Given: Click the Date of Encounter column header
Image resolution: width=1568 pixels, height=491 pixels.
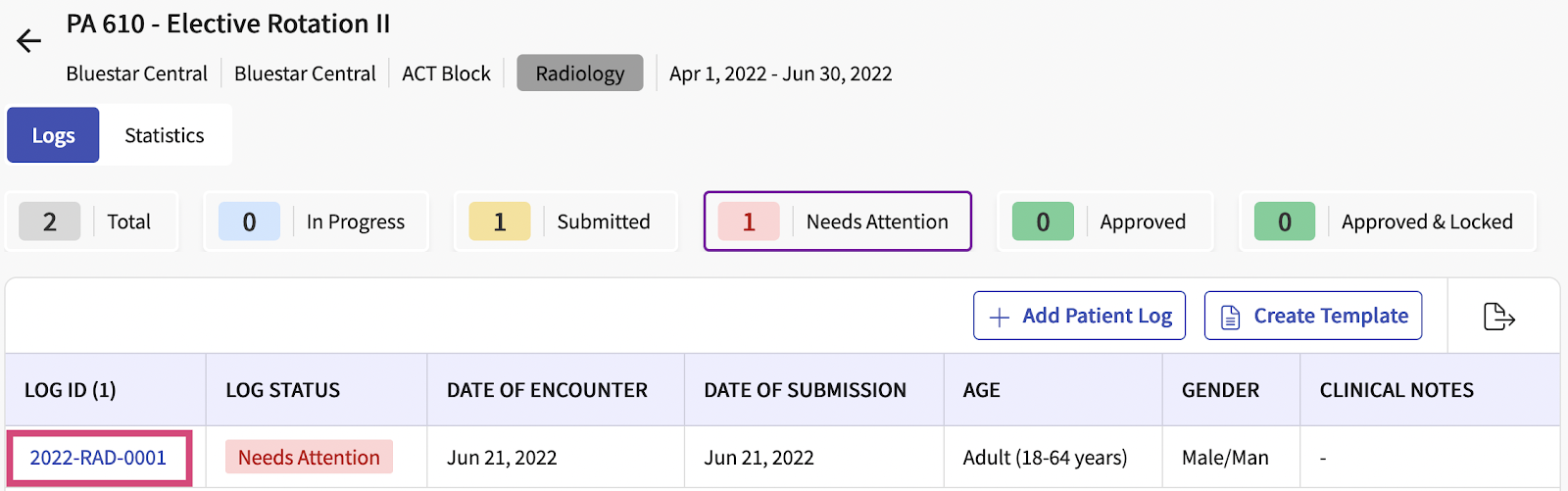Looking at the screenshot, I should click(547, 390).
